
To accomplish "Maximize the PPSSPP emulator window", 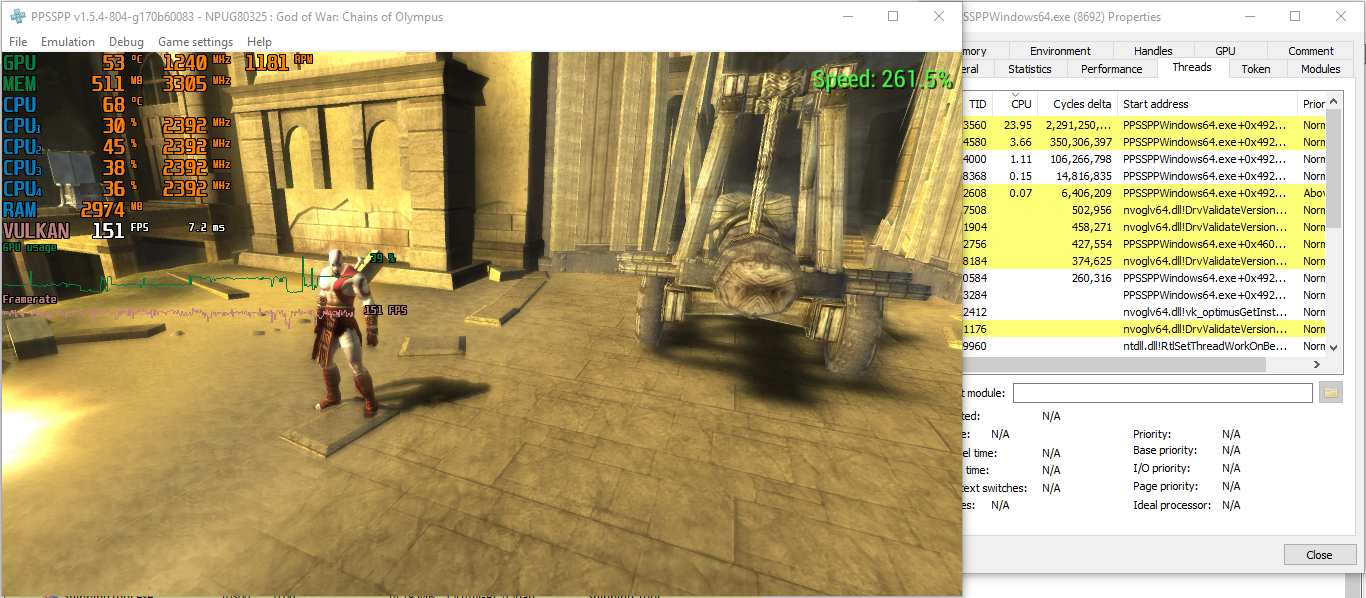I will tap(893, 16).
